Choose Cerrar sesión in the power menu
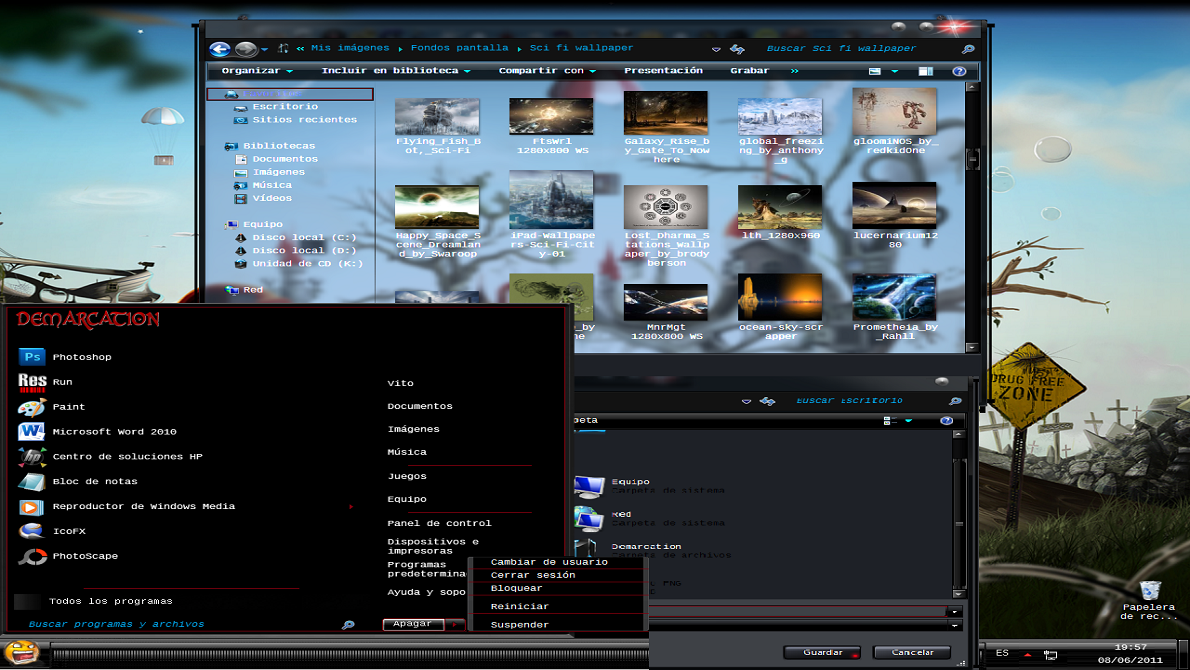The image size is (1190, 670). pos(532,575)
